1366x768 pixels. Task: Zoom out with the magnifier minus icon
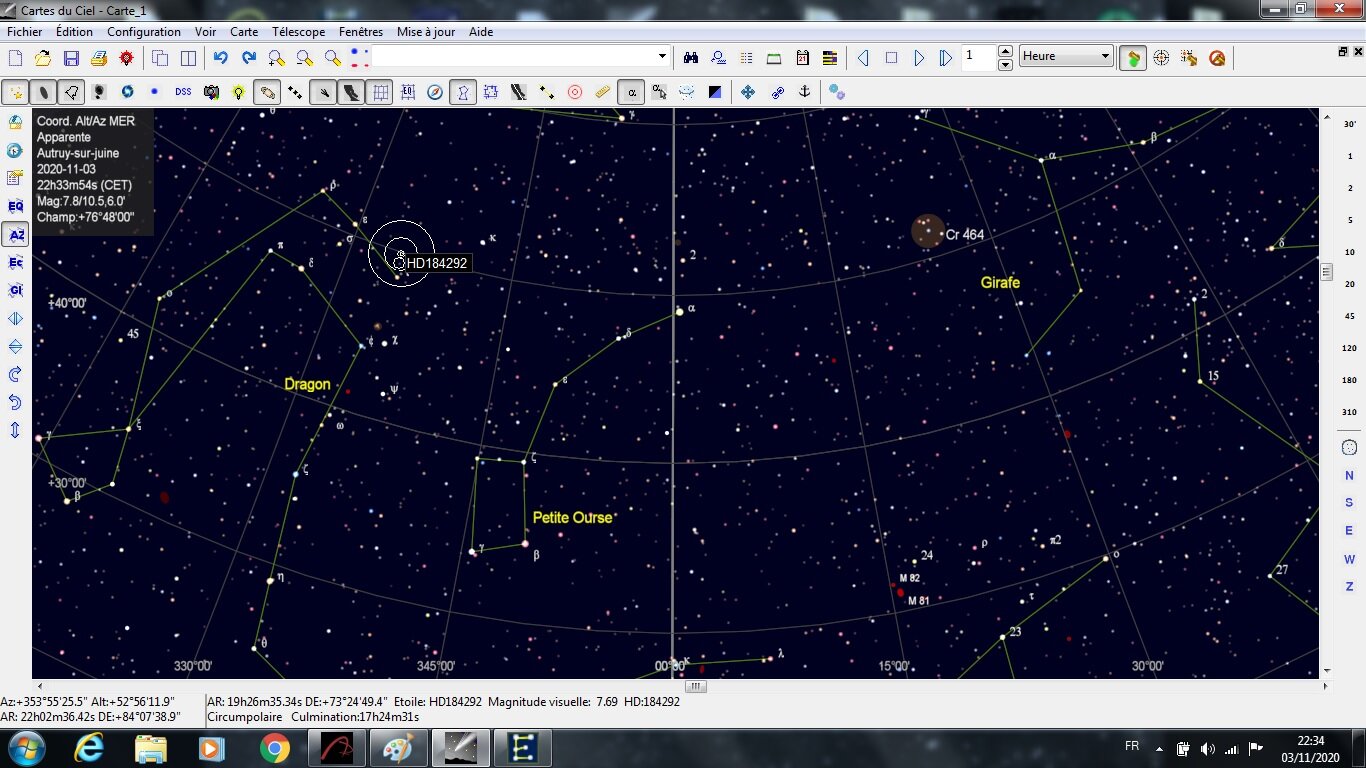(305, 58)
